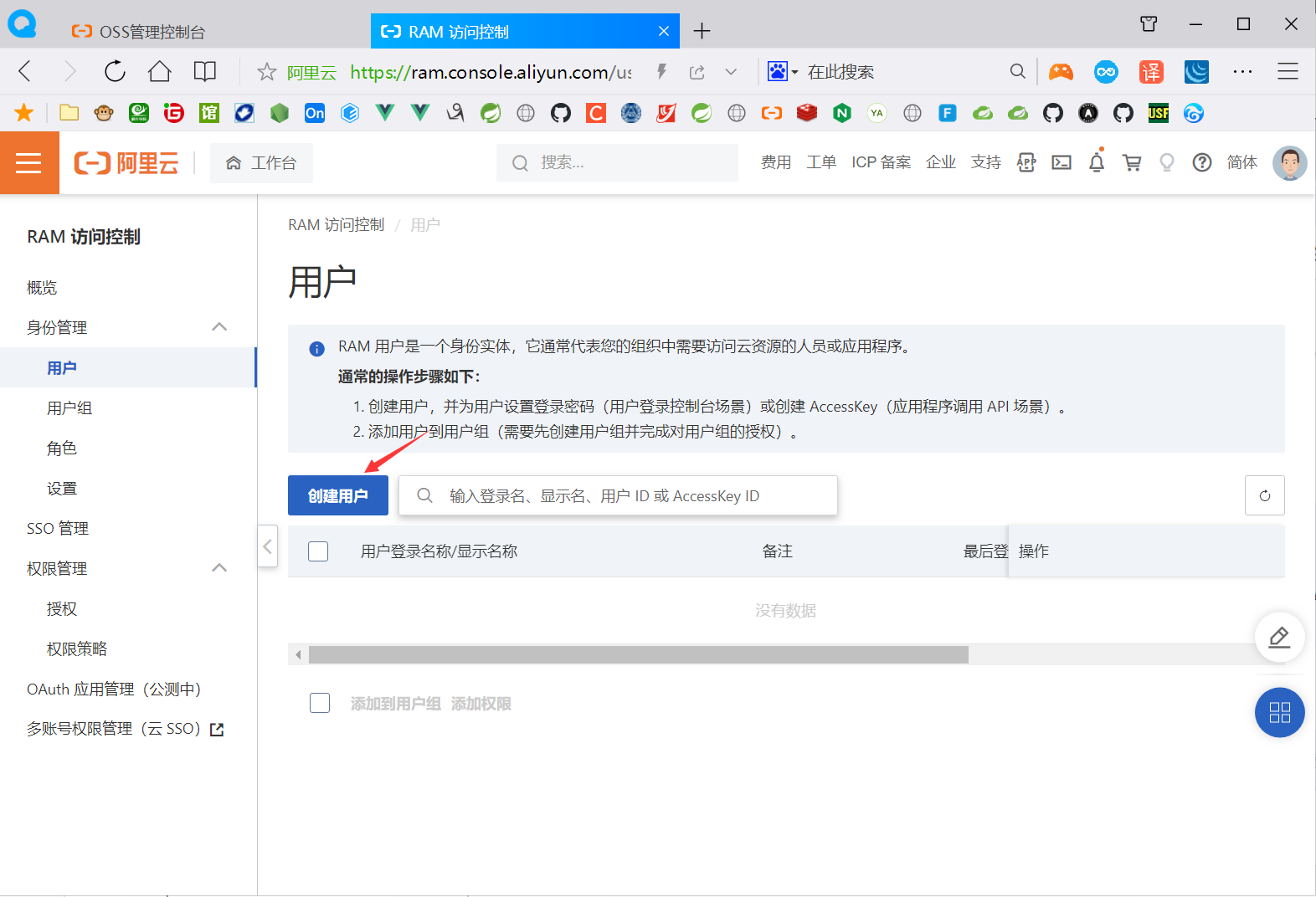This screenshot has width=1316, height=897.
Task: Collapse the 身份管理 sidebar section
Action: pyautogui.click(x=219, y=327)
